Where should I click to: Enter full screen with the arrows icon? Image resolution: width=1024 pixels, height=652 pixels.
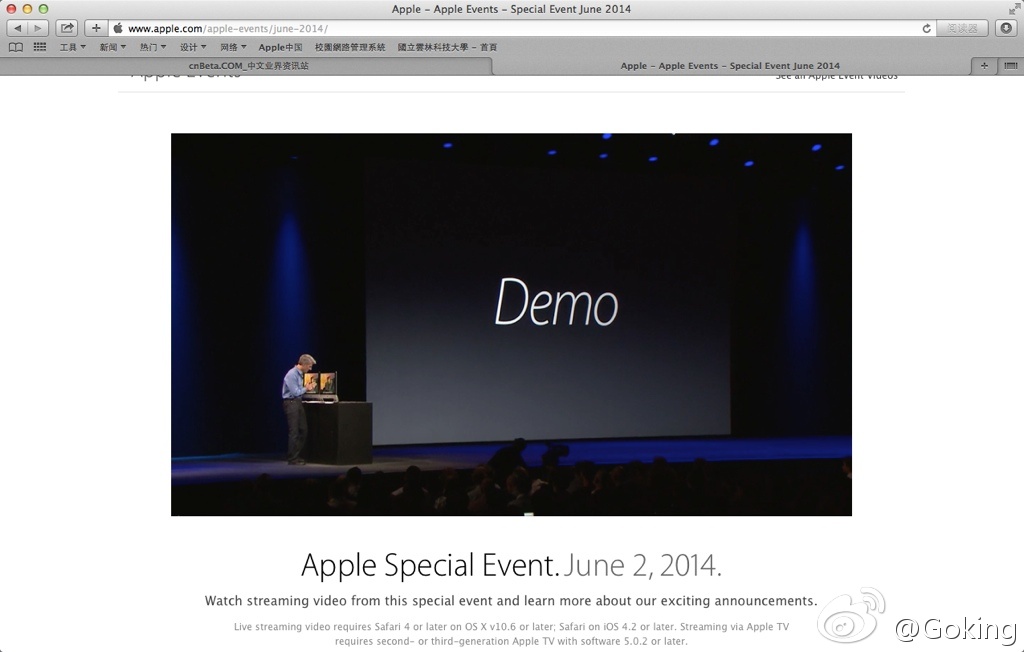pos(1014,8)
